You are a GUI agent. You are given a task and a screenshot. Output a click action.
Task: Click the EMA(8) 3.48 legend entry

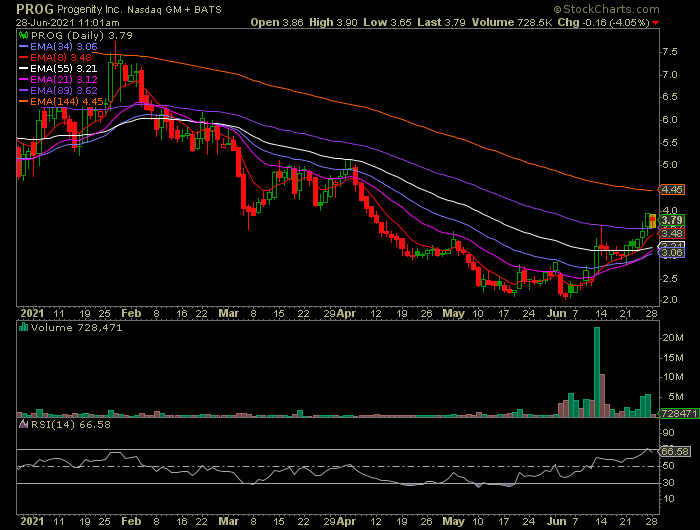click(x=61, y=57)
